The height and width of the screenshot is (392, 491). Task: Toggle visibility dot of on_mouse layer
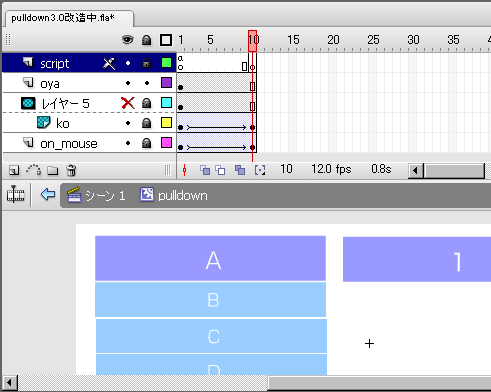point(128,143)
